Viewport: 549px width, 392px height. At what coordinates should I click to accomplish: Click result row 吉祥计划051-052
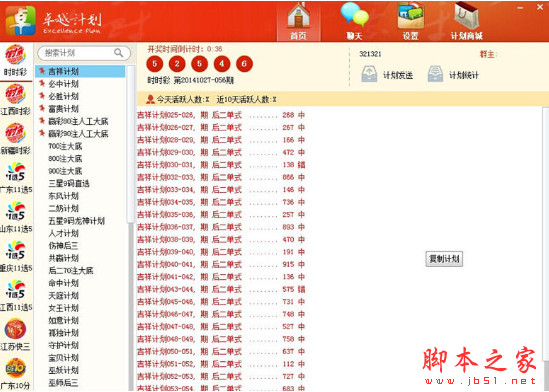(x=221, y=364)
